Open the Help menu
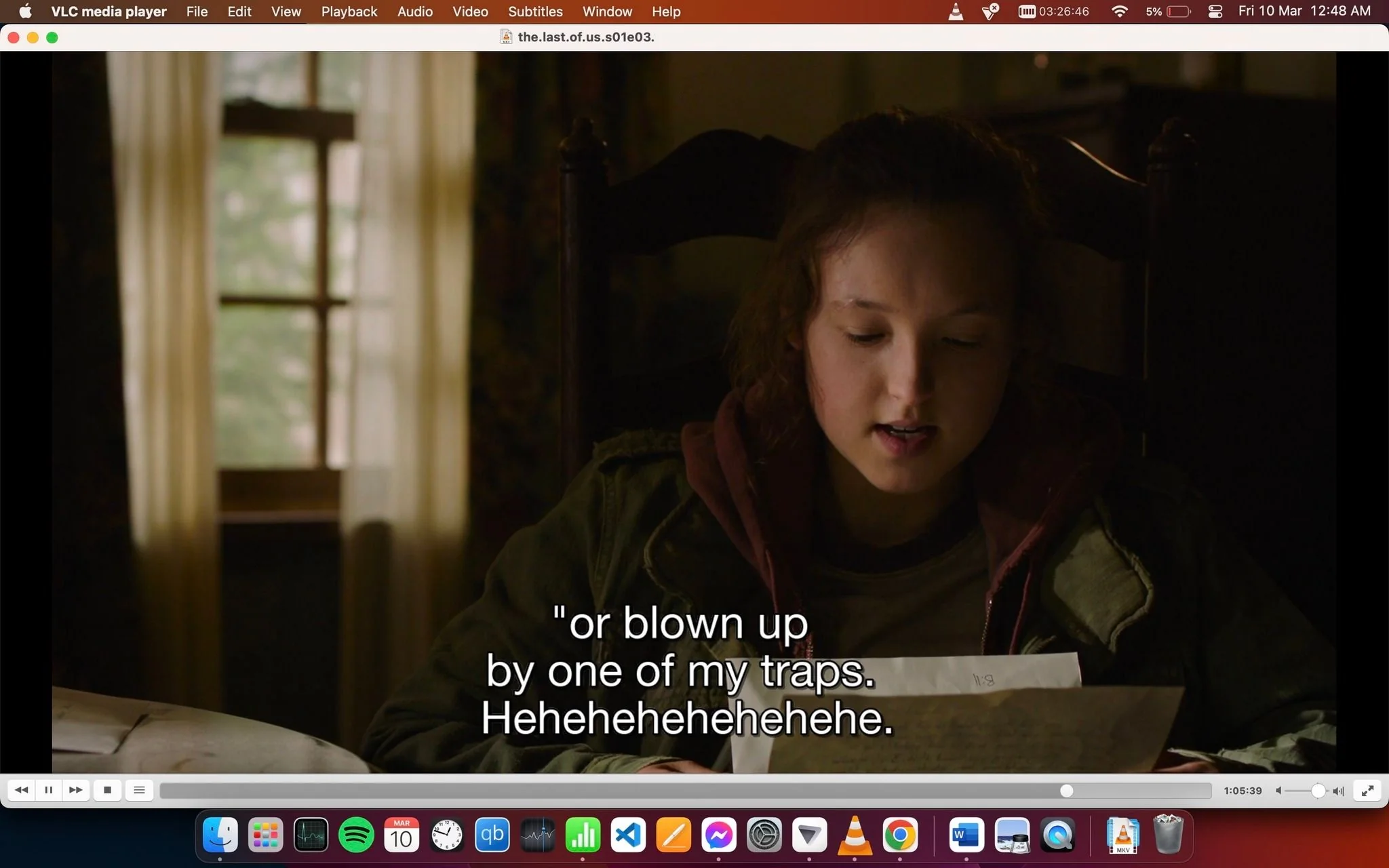The image size is (1389, 868). pos(666,12)
